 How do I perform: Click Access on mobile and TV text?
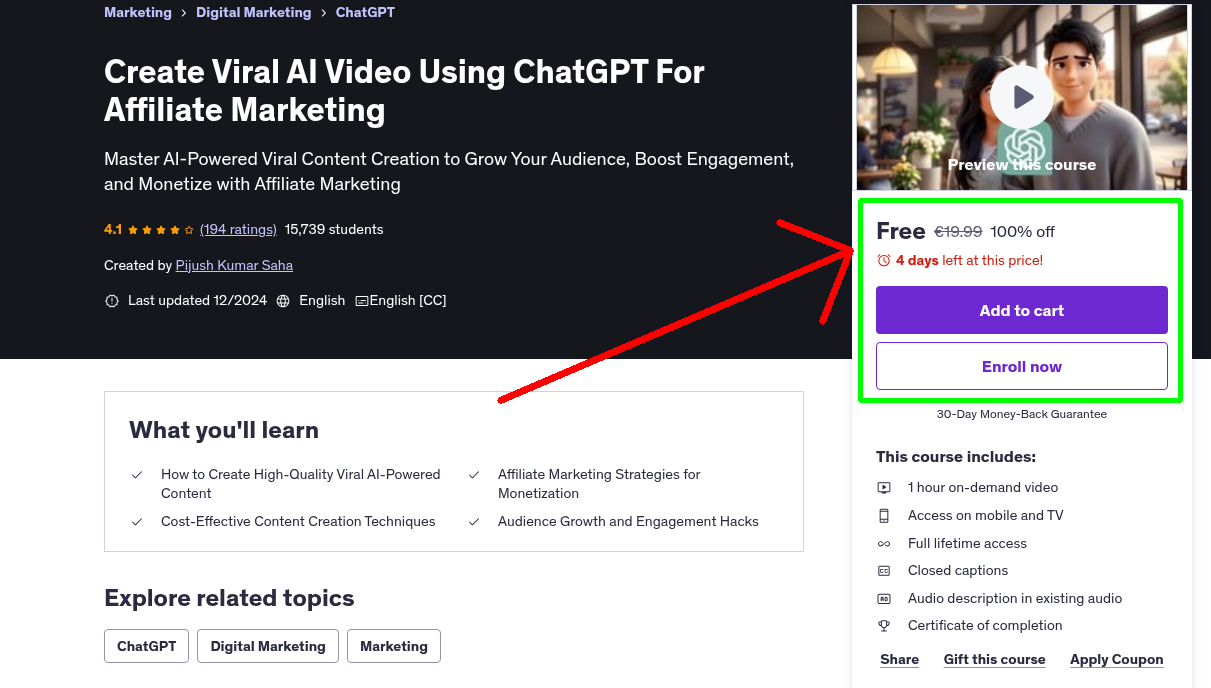(986, 516)
